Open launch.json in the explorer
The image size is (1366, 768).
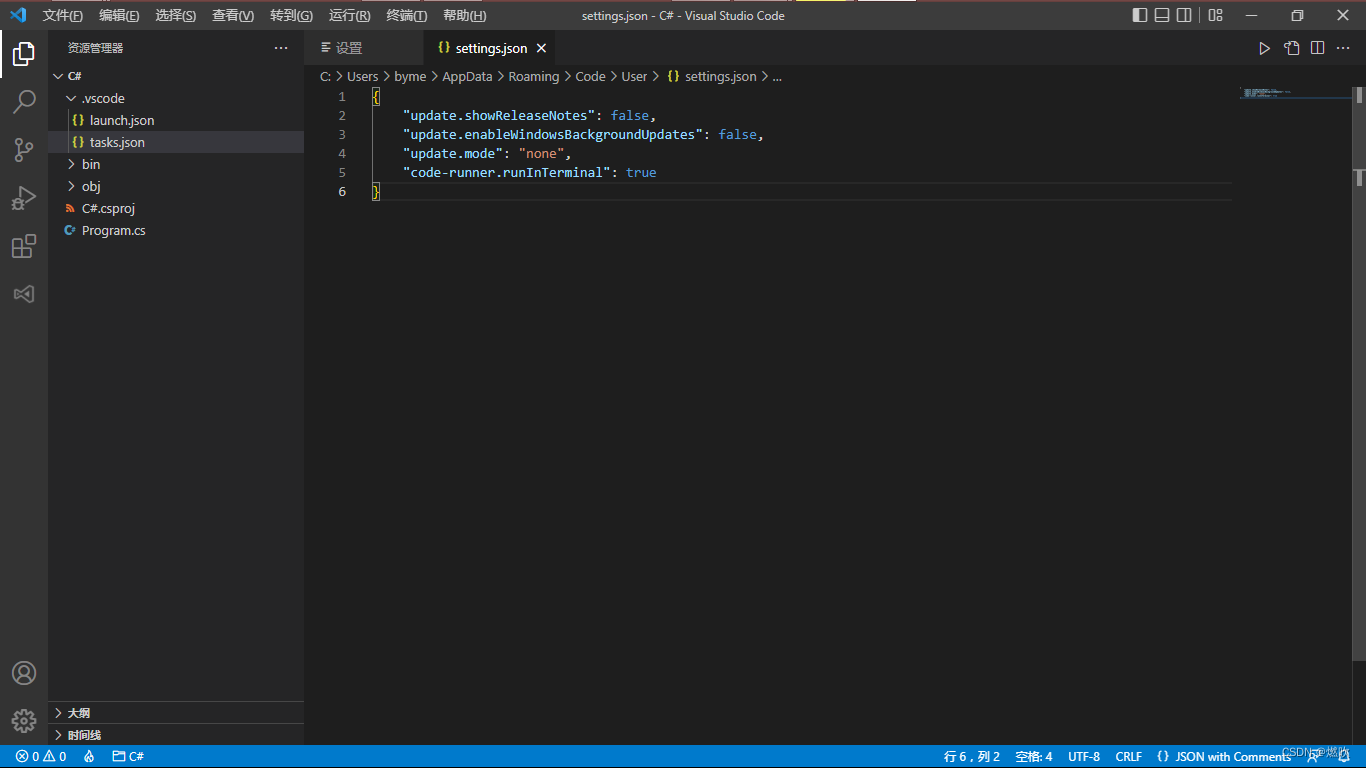pos(176,120)
